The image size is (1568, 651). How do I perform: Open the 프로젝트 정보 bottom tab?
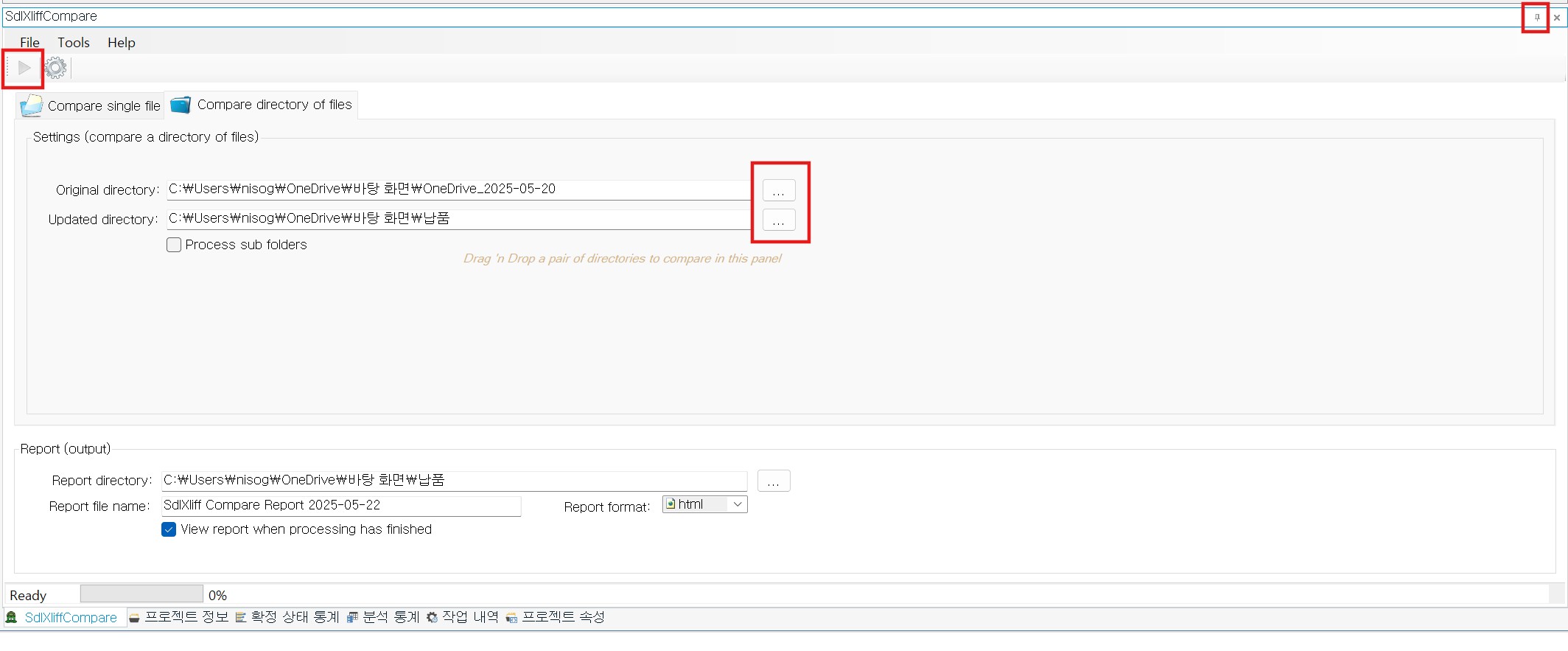(179, 617)
